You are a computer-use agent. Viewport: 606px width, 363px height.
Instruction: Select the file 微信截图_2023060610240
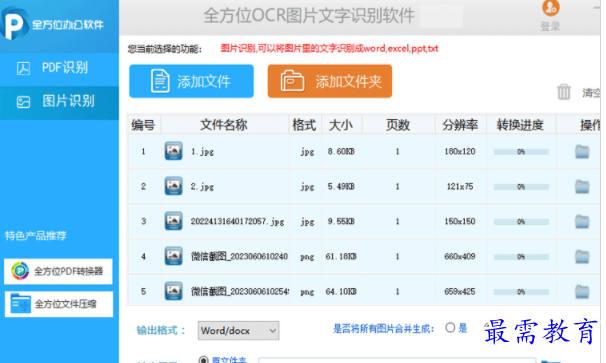point(239,256)
